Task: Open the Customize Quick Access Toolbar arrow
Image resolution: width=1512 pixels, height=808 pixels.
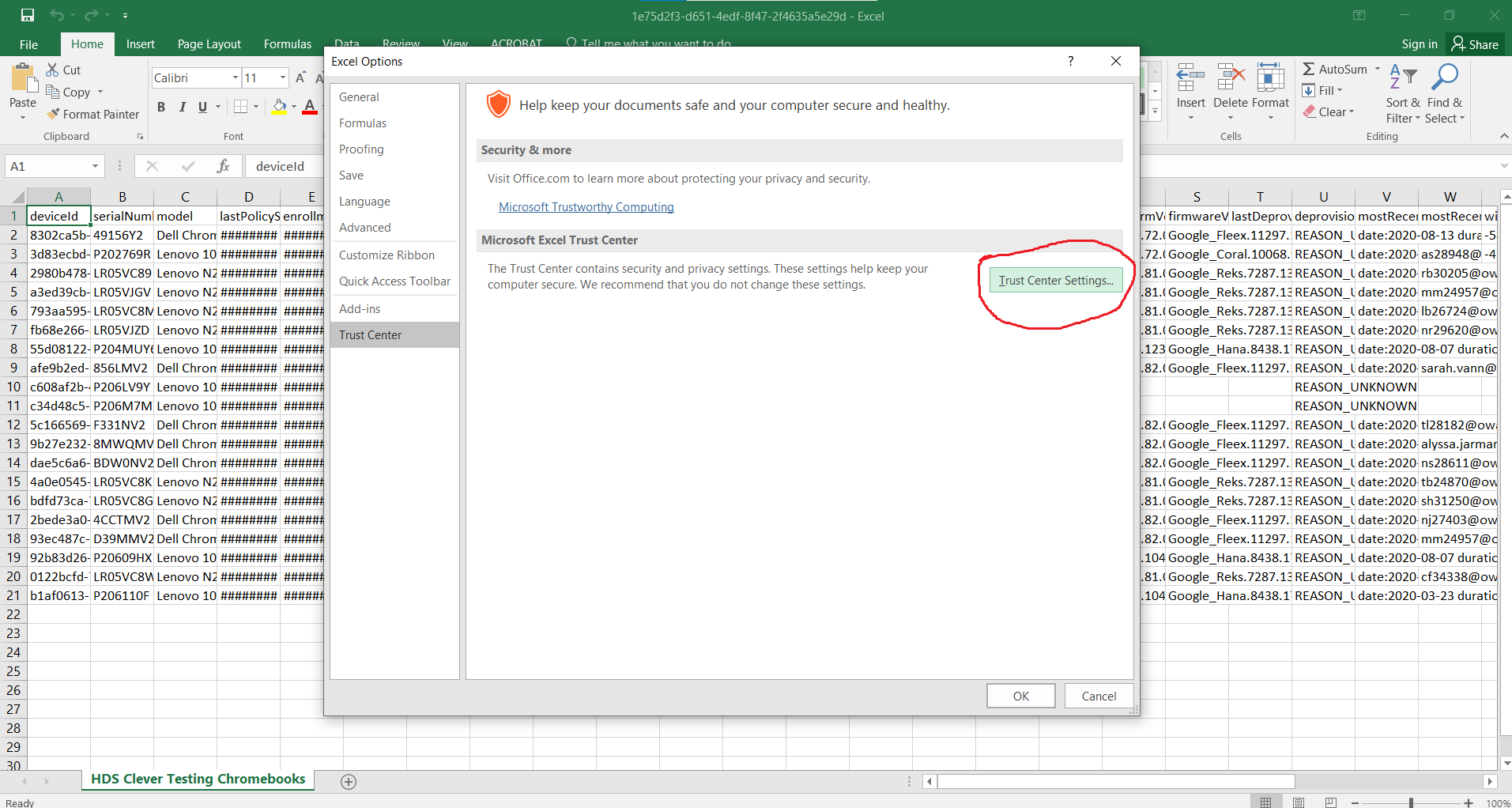Action: (x=126, y=15)
